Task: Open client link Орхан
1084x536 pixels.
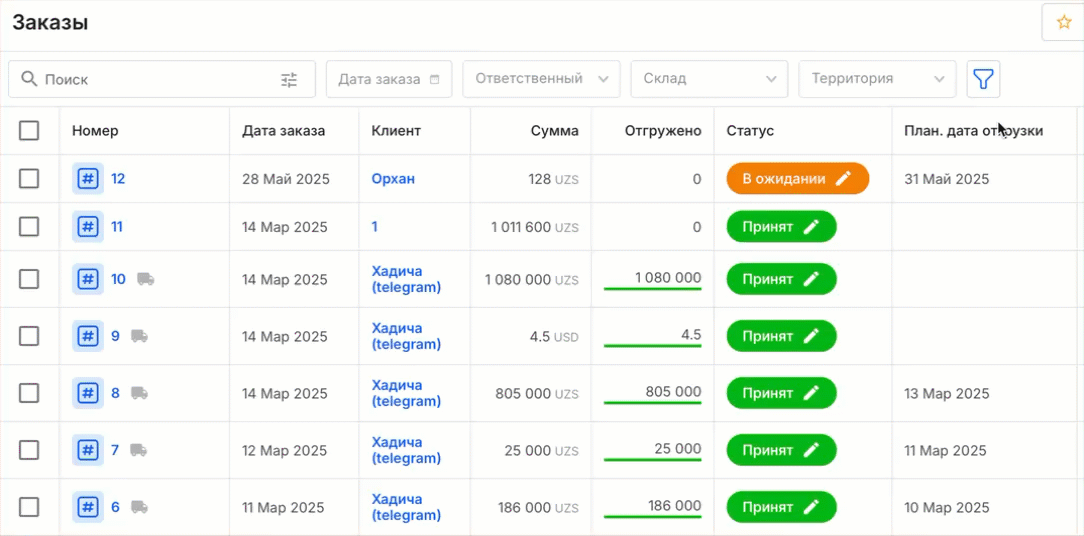Action: [393, 179]
